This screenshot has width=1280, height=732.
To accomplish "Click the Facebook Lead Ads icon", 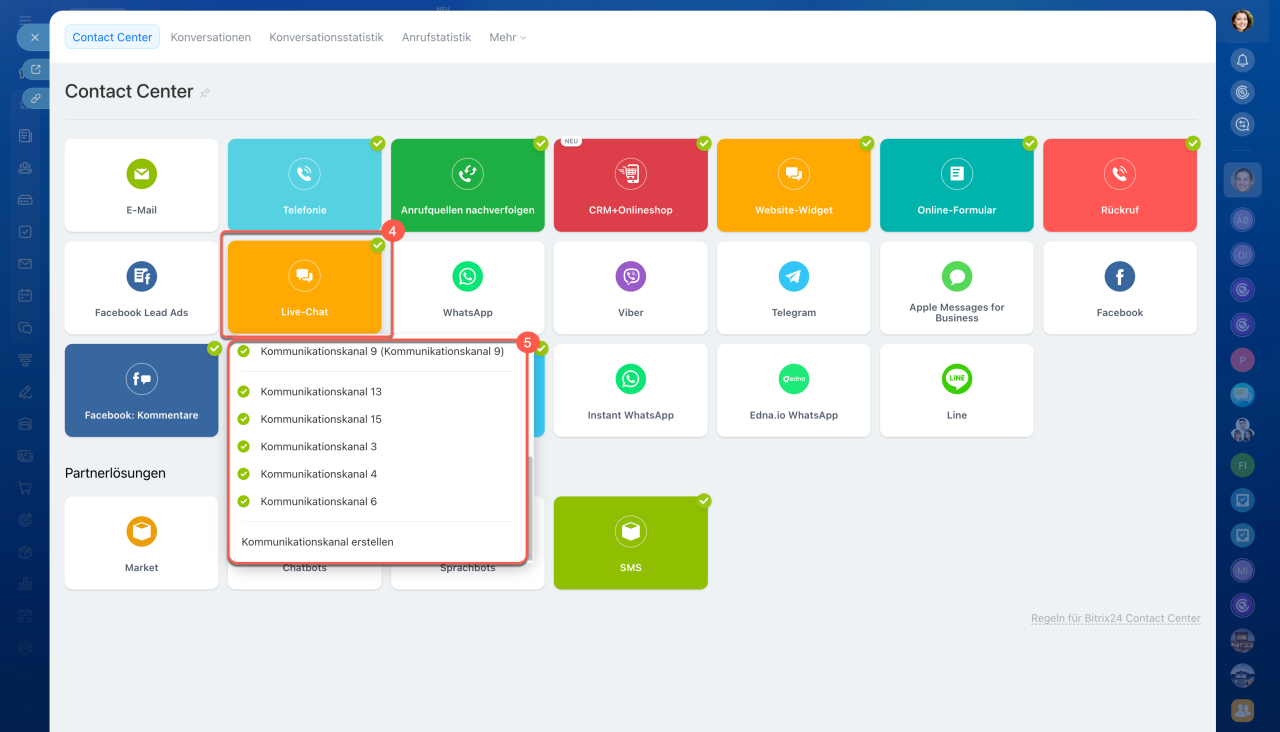I will (x=141, y=276).
